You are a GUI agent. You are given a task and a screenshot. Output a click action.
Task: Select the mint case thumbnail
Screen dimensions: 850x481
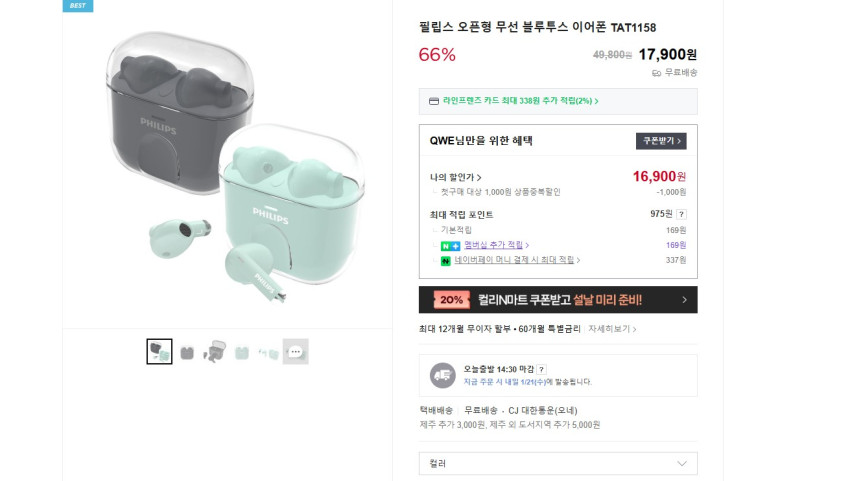click(x=241, y=351)
